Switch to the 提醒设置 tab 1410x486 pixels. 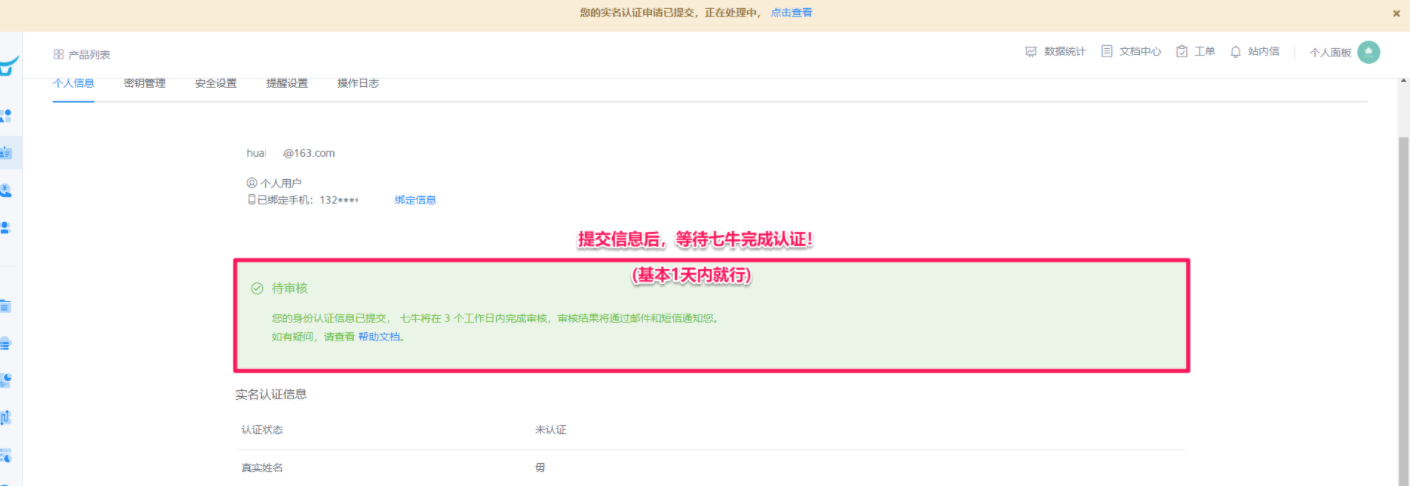(x=287, y=83)
